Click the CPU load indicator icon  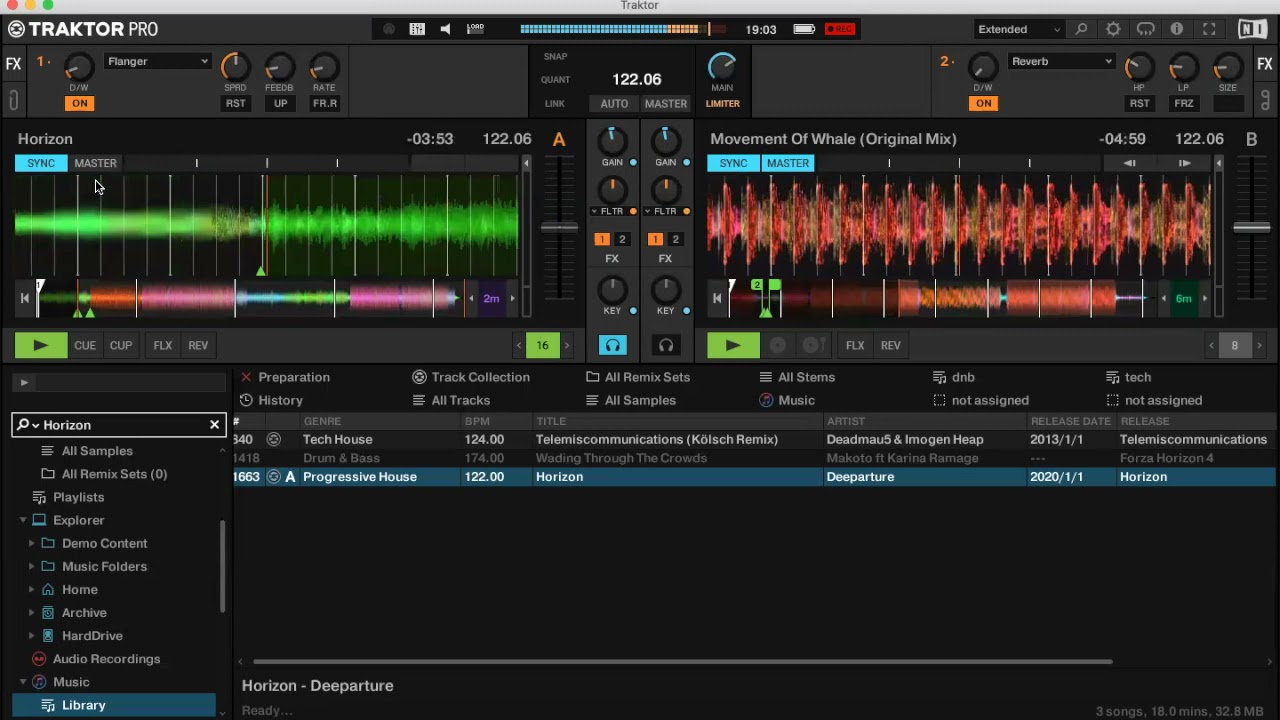click(476, 29)
